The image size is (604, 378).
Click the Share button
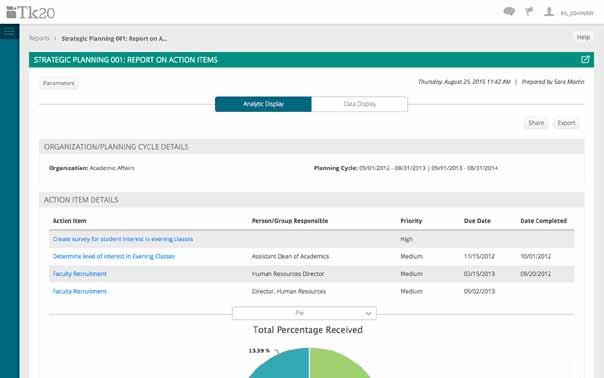[x=536, y=123]
